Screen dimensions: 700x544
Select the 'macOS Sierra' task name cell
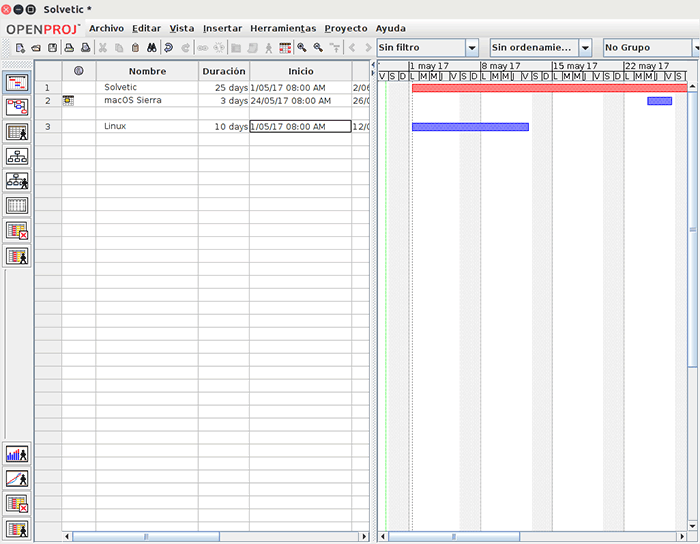[147, 100]
